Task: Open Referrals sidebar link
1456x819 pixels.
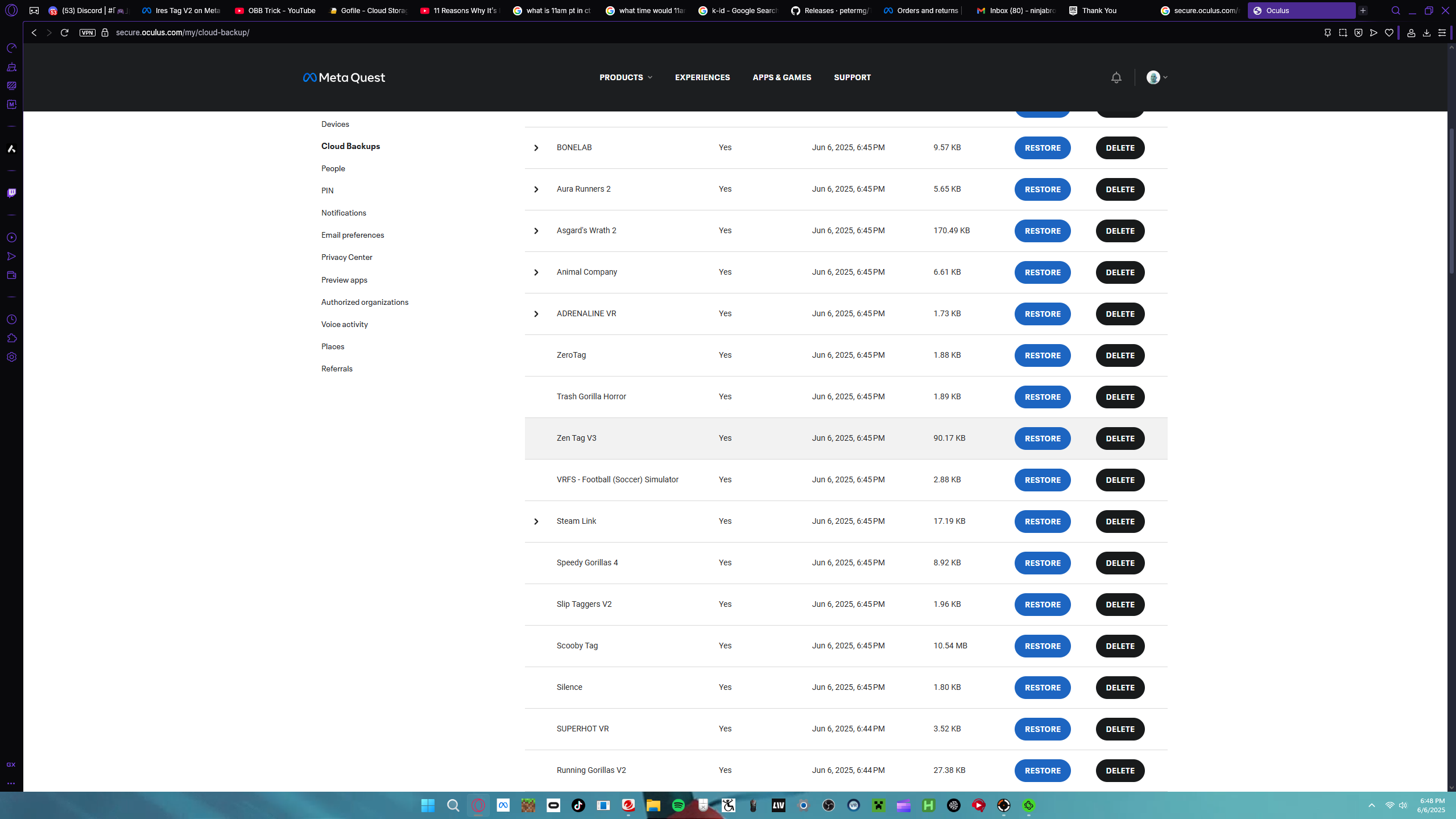Action: pyautogui.click(x=337, y=369)
